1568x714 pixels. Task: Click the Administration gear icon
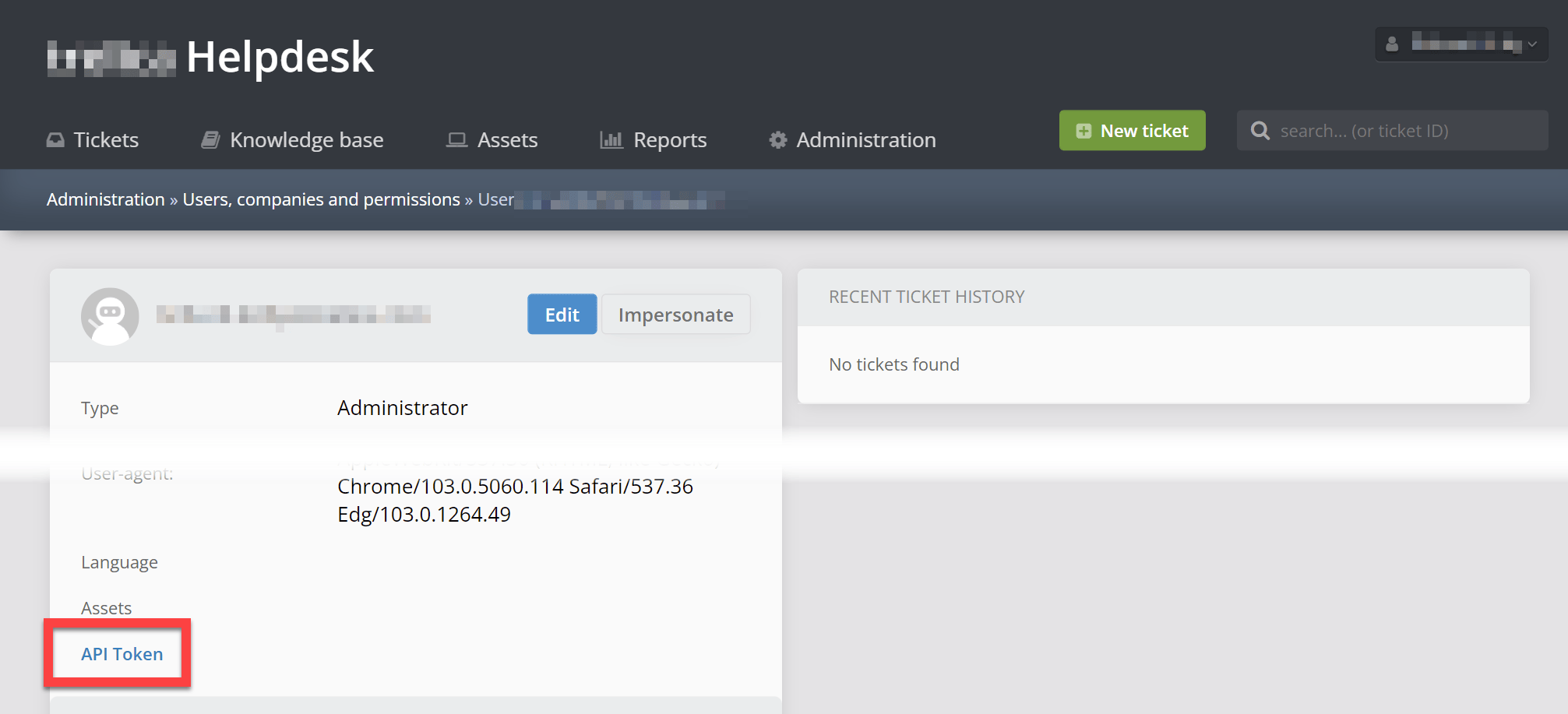point(777,140)
